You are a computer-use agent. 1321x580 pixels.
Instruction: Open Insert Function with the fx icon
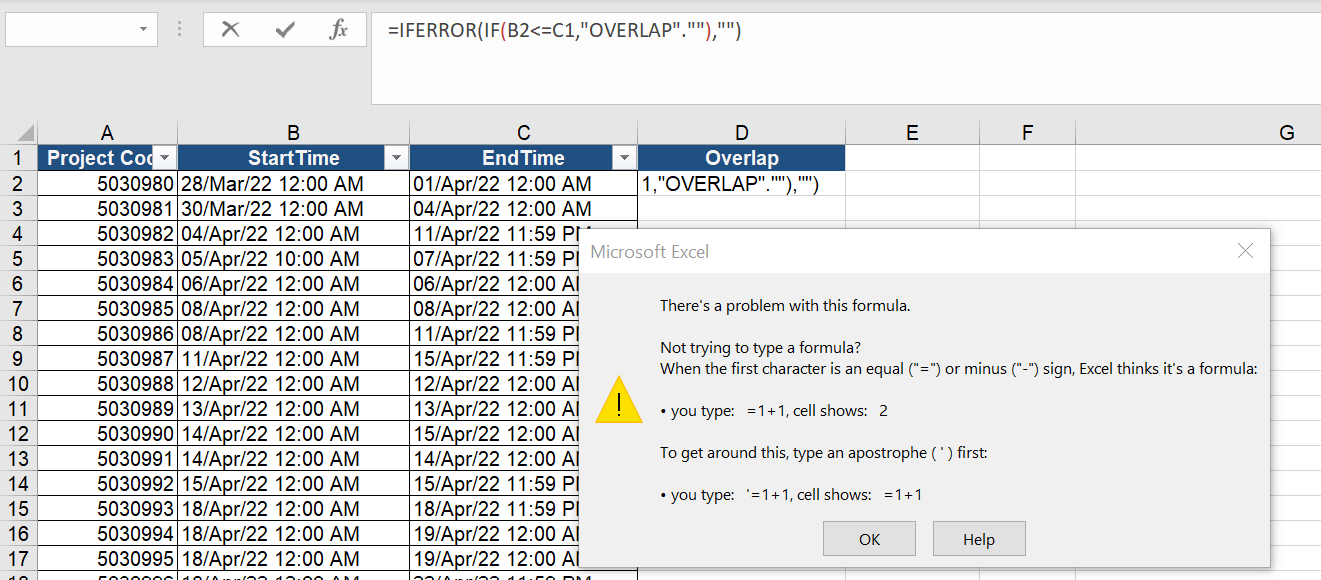pos(339,30)
